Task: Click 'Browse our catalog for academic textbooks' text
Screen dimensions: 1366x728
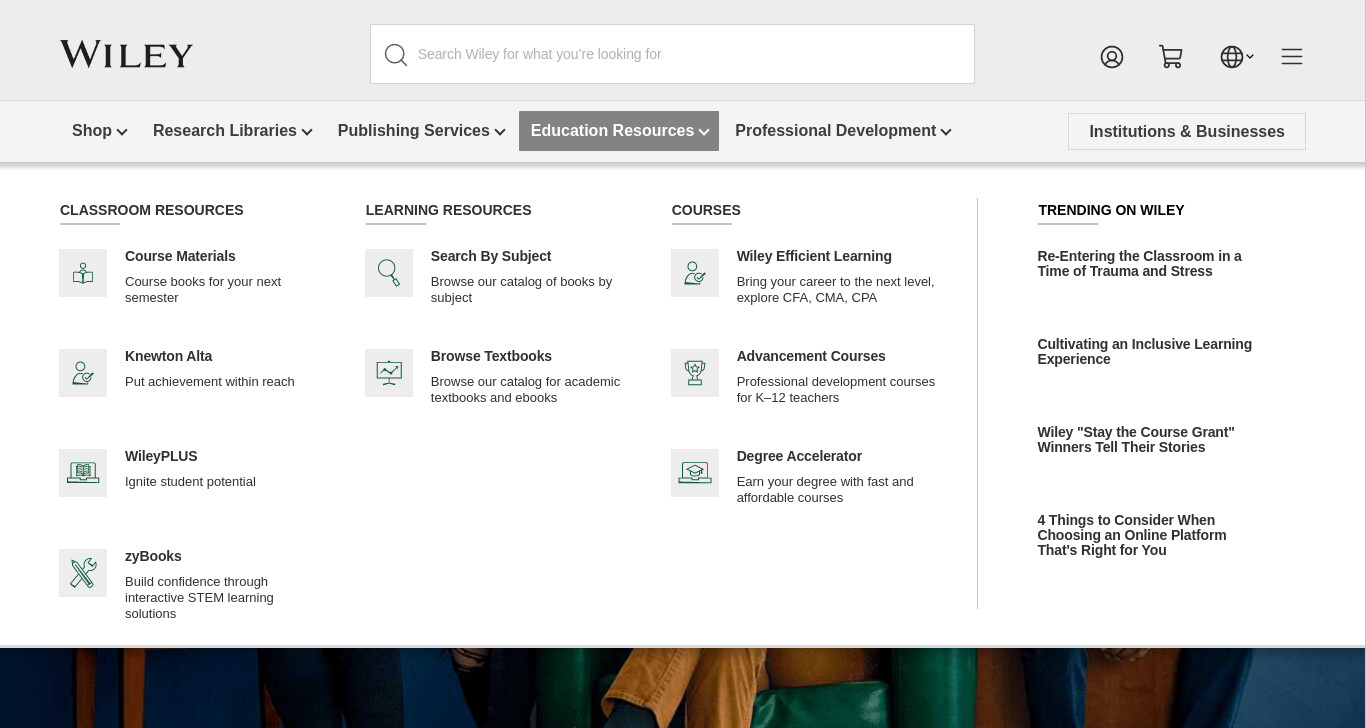Action: (x=525, y=390)
